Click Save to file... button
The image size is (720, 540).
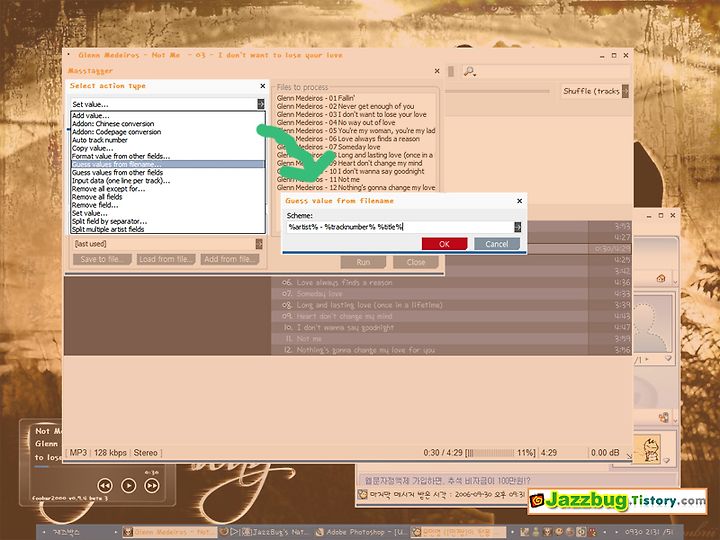[102, 259]
